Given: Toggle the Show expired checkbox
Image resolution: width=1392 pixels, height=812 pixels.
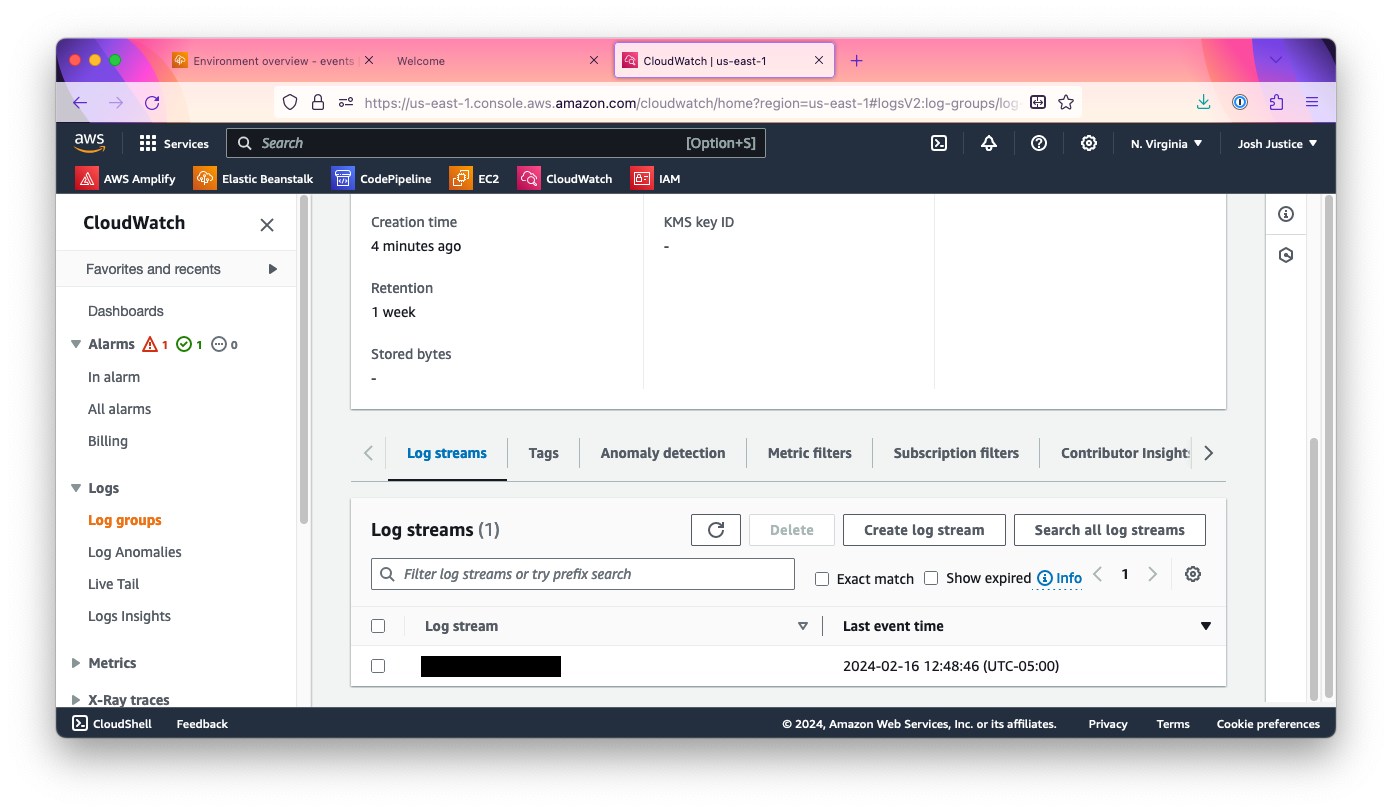Looking at the screenshot, I should click(931, 578).
